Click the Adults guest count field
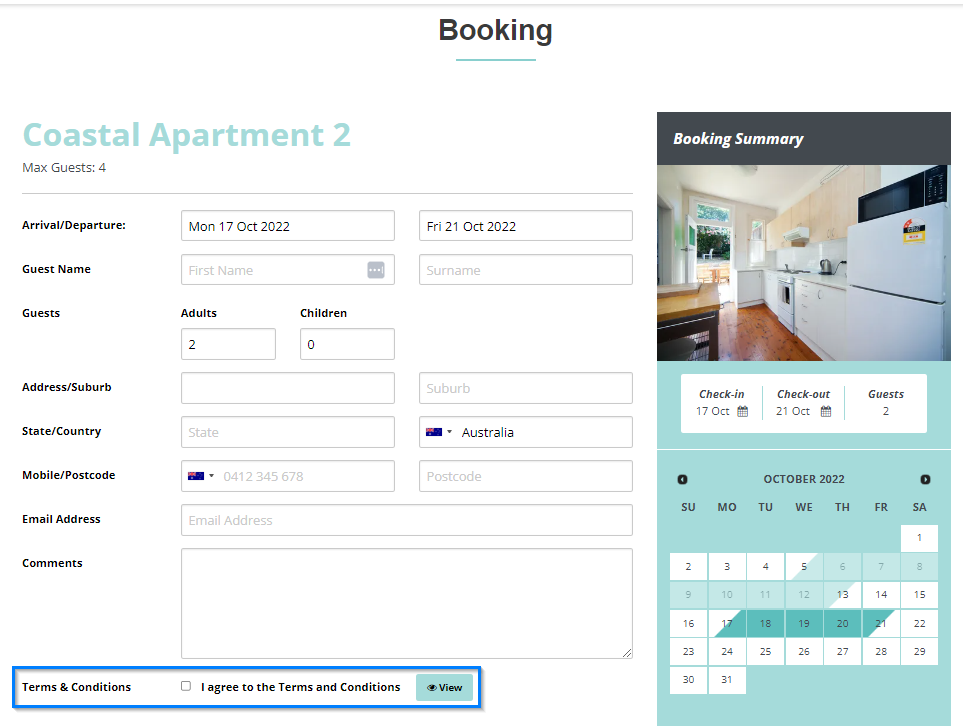963x726 pixels. tap(228, 344)
